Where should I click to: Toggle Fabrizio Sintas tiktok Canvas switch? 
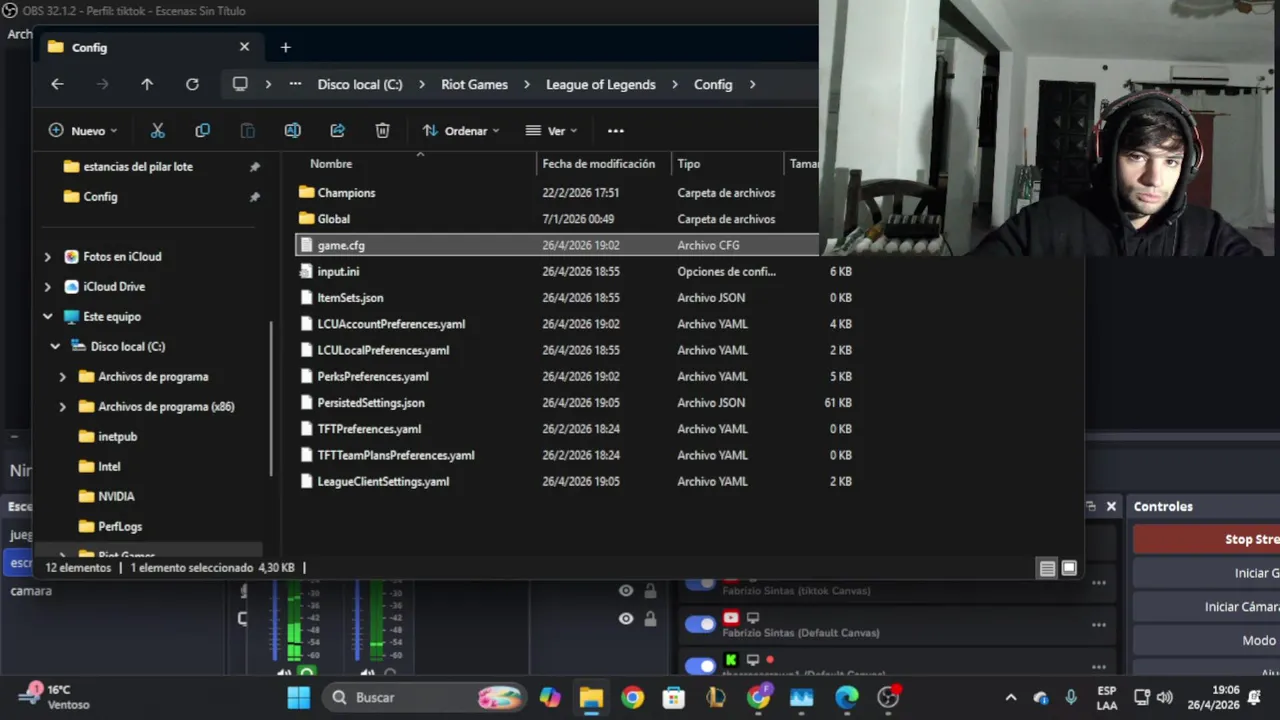pos(700,583)
